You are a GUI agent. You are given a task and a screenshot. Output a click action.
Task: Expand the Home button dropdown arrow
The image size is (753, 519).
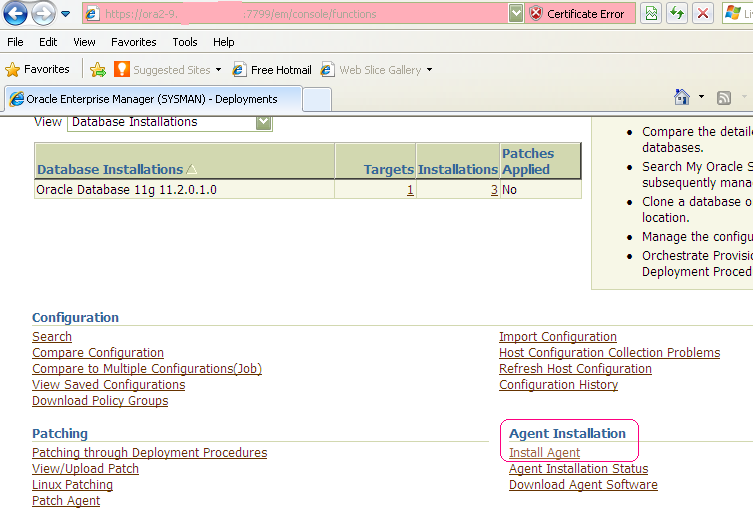701,97
